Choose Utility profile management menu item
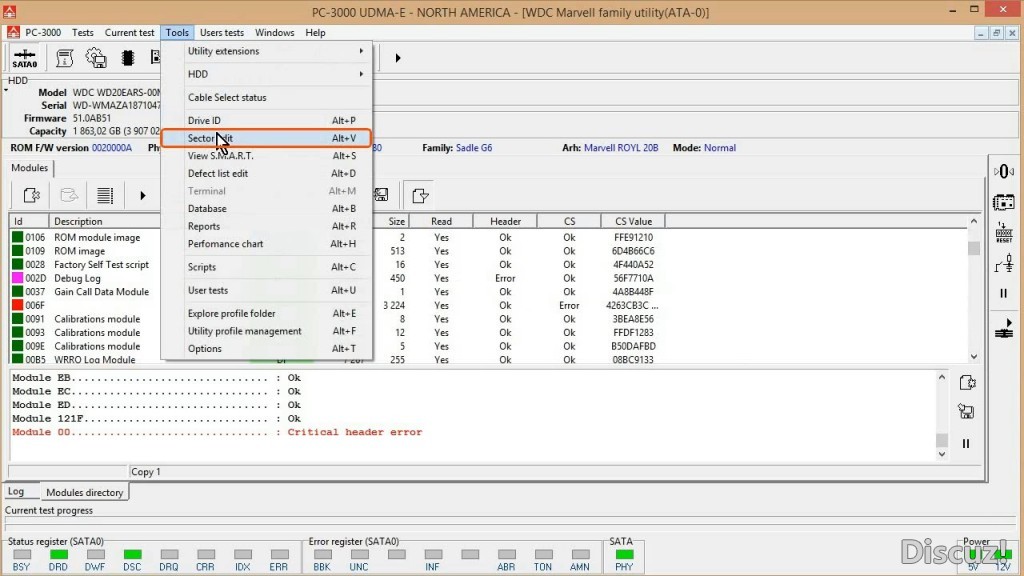This screenshot has width=1024, height=576. click(x=266, y=331)
